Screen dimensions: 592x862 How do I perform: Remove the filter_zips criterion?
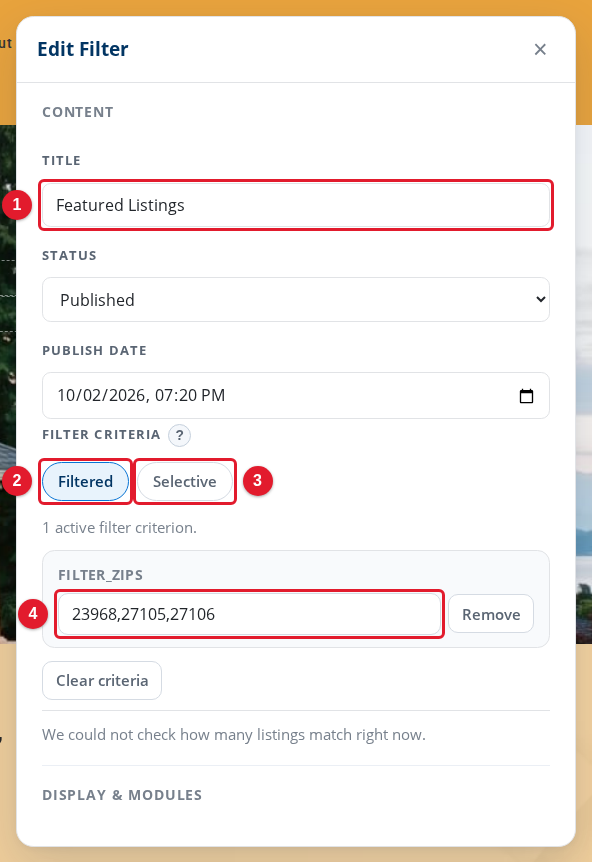point(491,614)
